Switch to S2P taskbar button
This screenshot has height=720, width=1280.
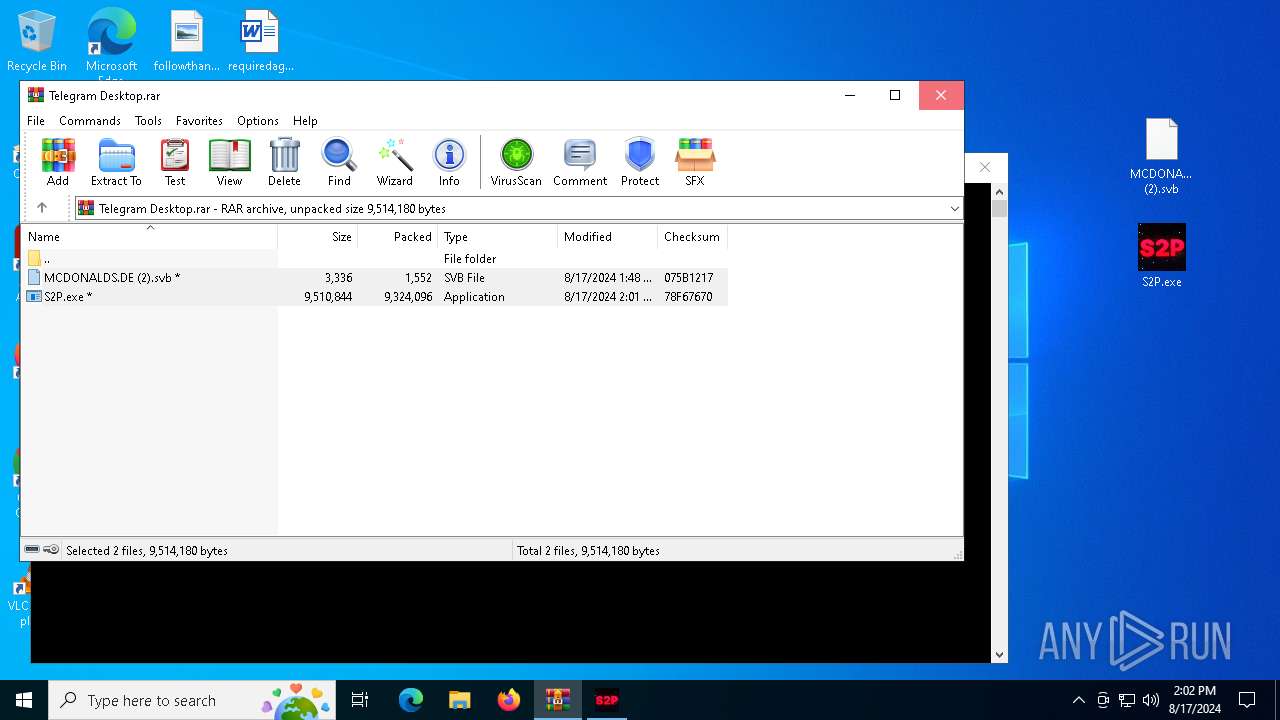606,700
